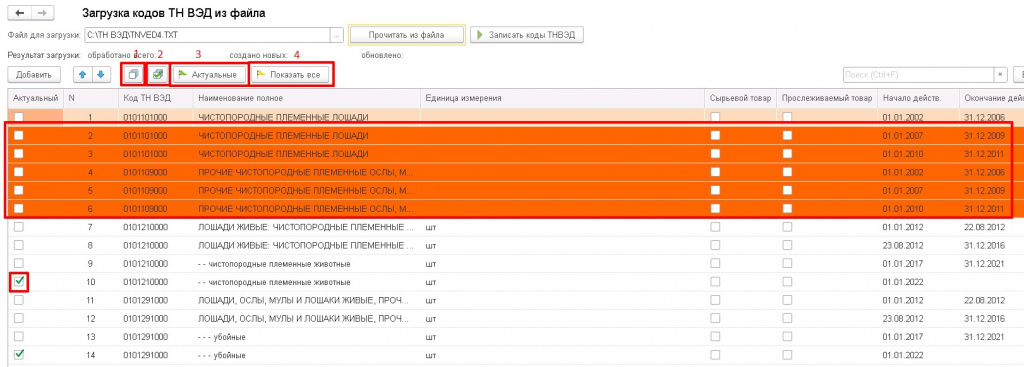The width and height of the screenshot is (1024, 367).
Task: Click the file path field 'C:\ТН ВЭД\TNVED4.TXT'
Action: [207, 35]
